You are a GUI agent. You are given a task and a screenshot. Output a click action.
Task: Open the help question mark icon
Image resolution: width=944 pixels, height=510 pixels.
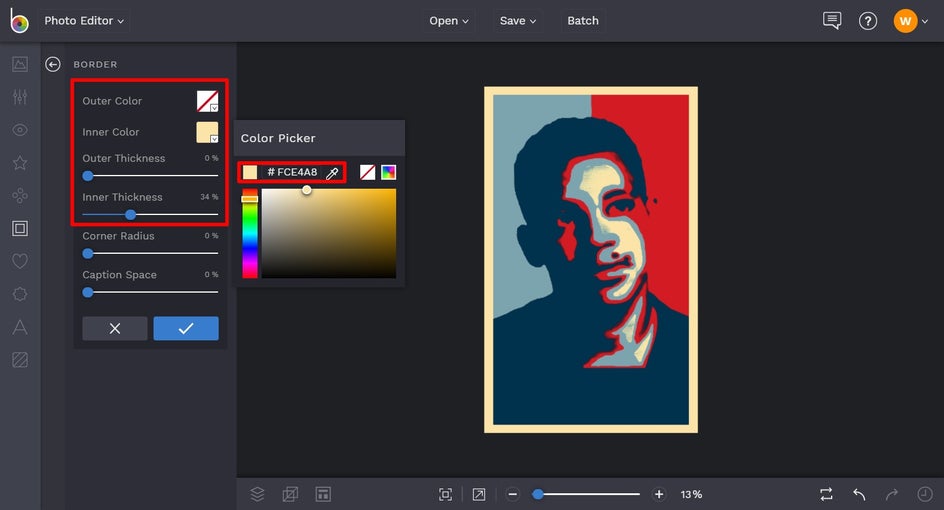click(868, 21)
